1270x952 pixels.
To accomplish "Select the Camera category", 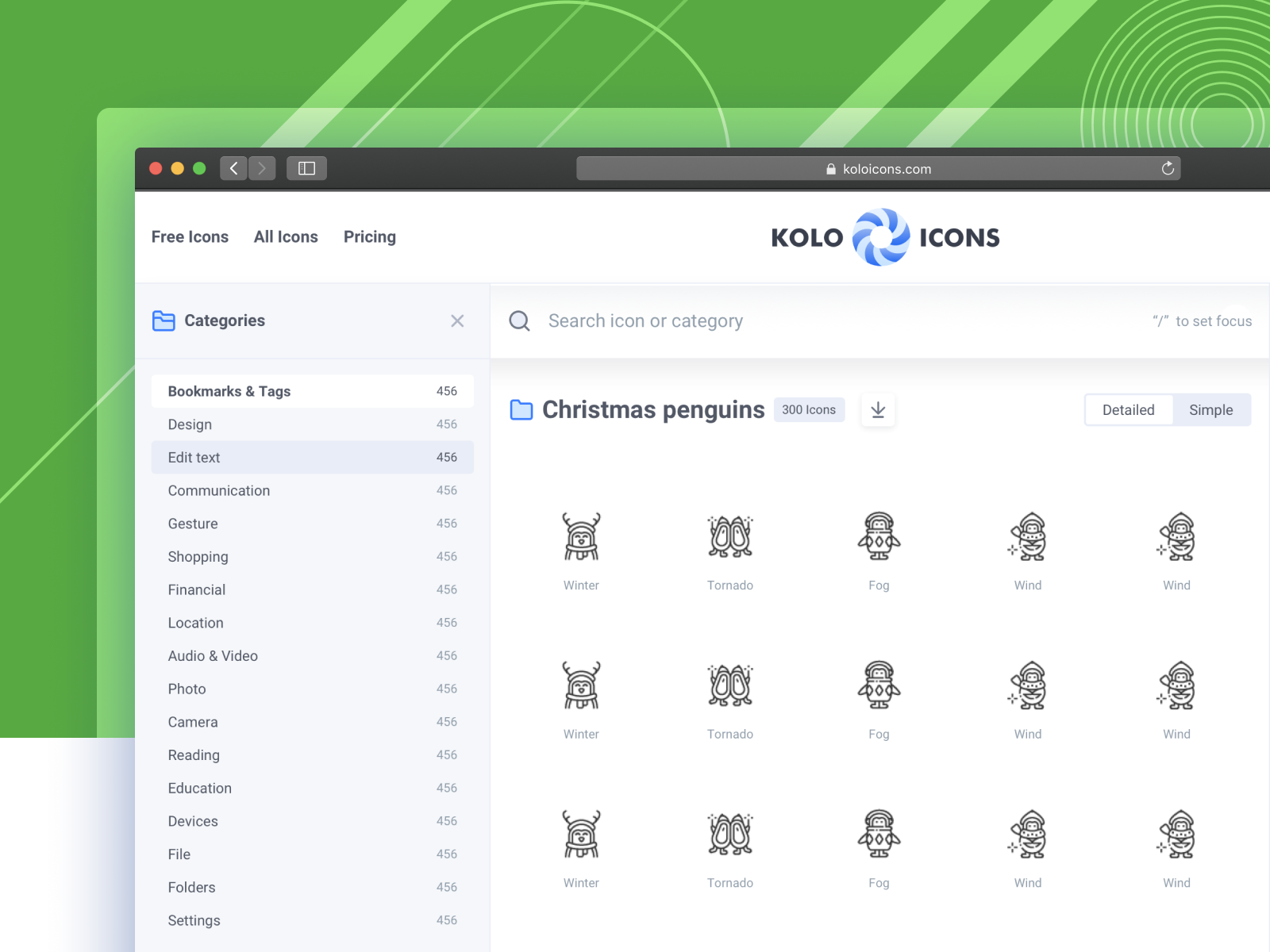I will click(313, 722).
